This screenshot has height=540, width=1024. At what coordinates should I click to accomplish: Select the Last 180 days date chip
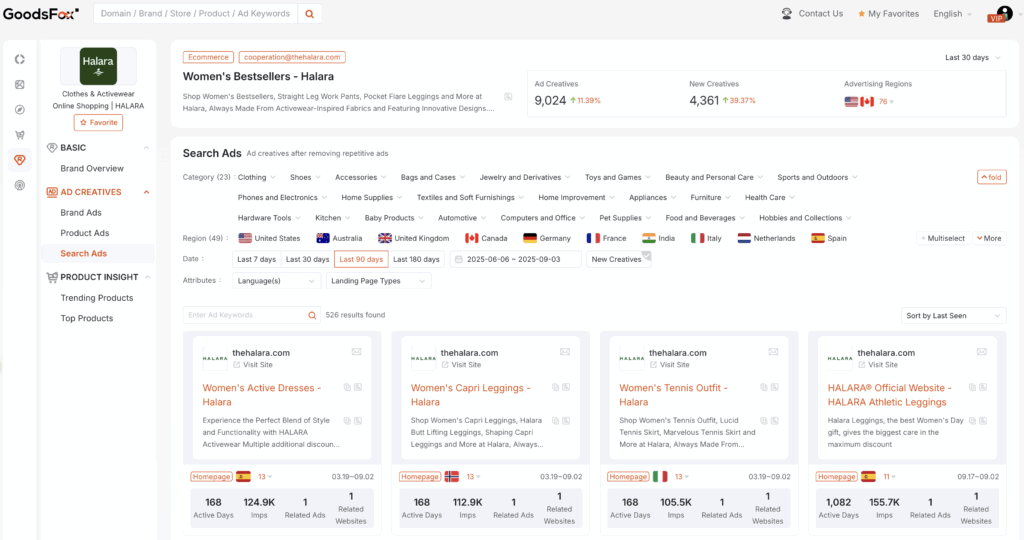click(x=416, y=259)
